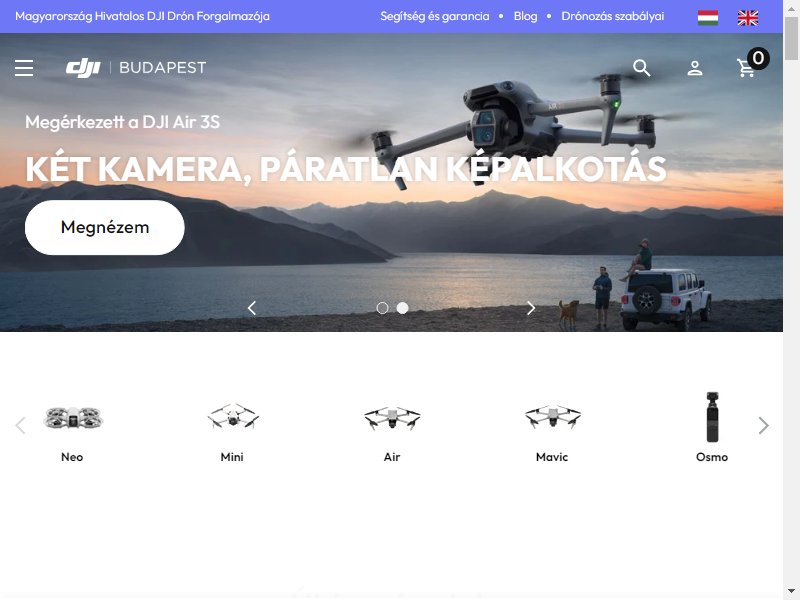
Task: Open the hamburger menu
Action: click(x=24, y=68)
